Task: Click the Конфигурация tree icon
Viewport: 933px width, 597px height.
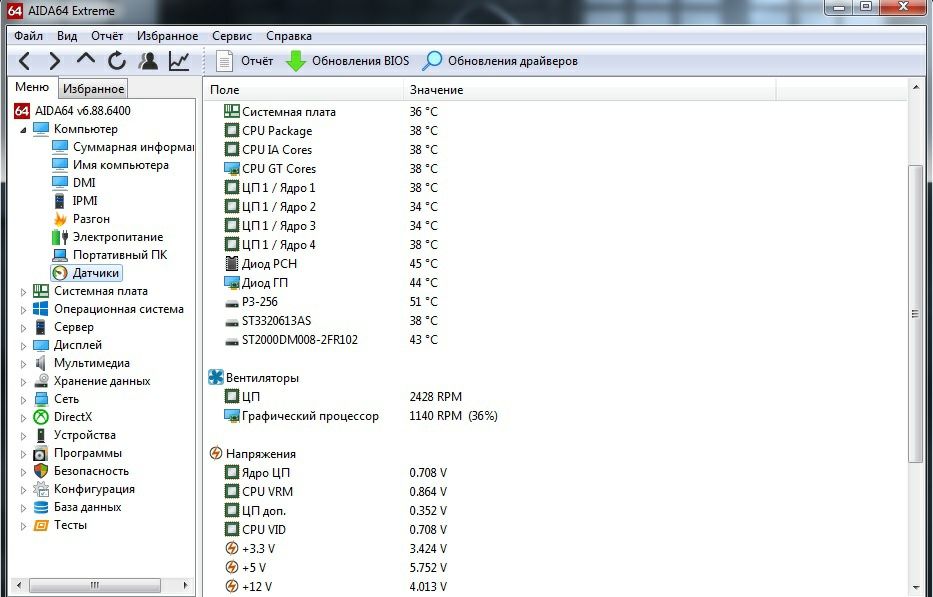Action: [40, 489]
